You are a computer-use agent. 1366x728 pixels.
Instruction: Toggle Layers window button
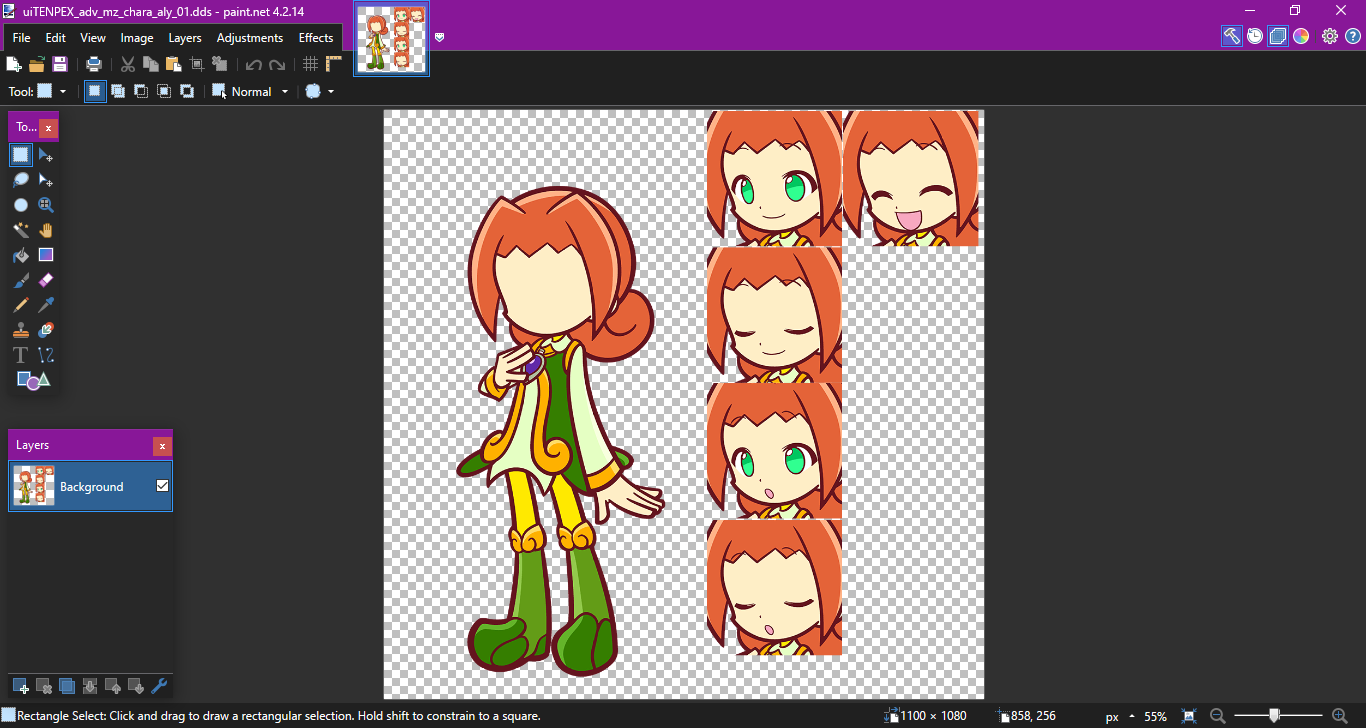point(1278,36)
